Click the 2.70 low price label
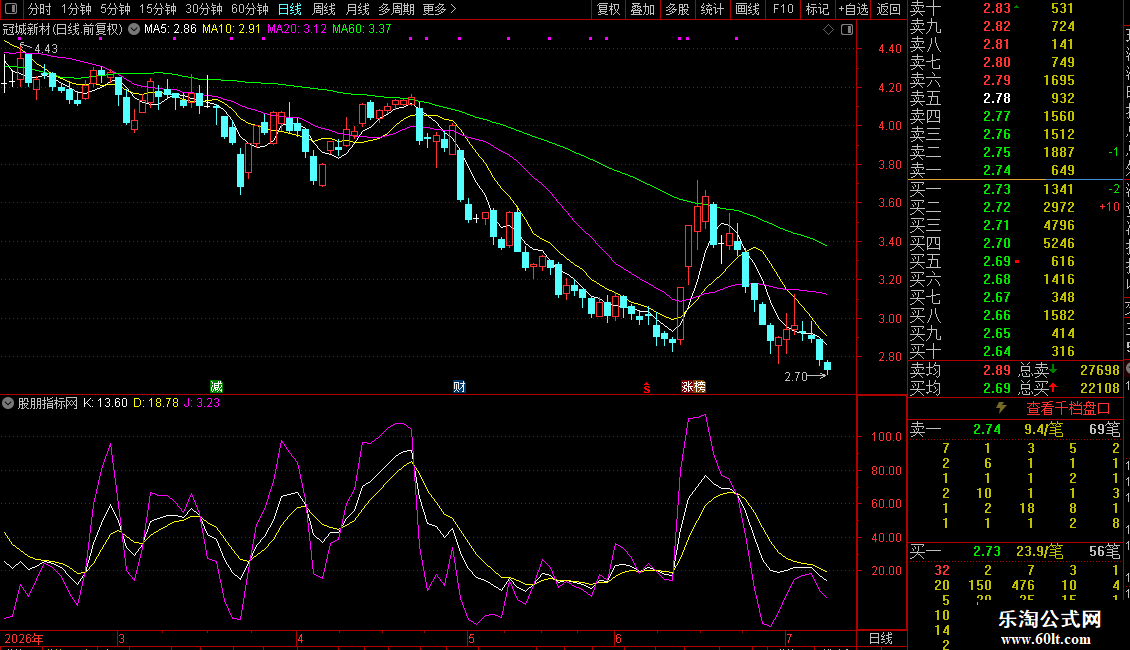The height and width of the screenshot is (650, 1130). coord(796,376)
